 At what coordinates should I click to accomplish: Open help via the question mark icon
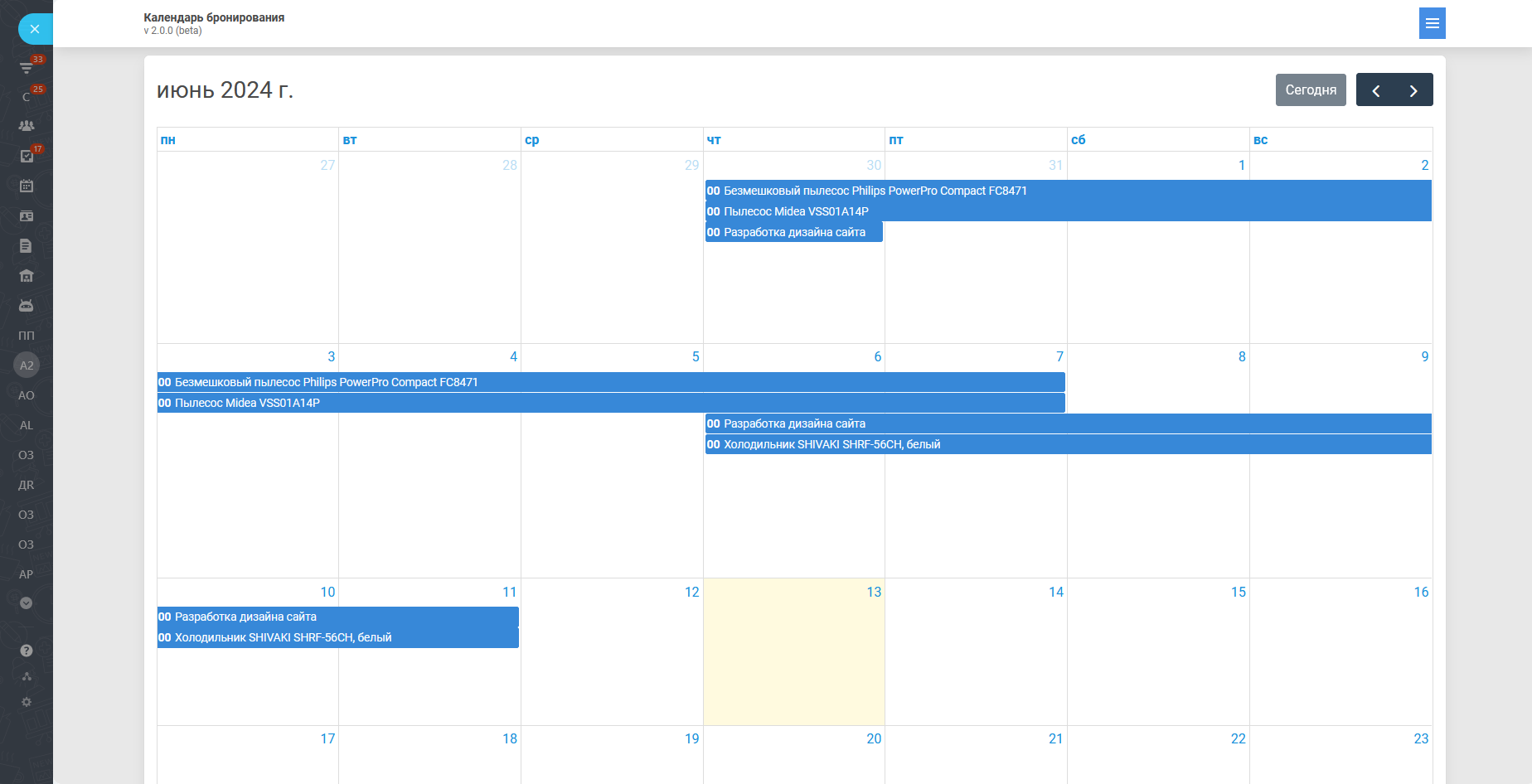(x=27, y=651)
